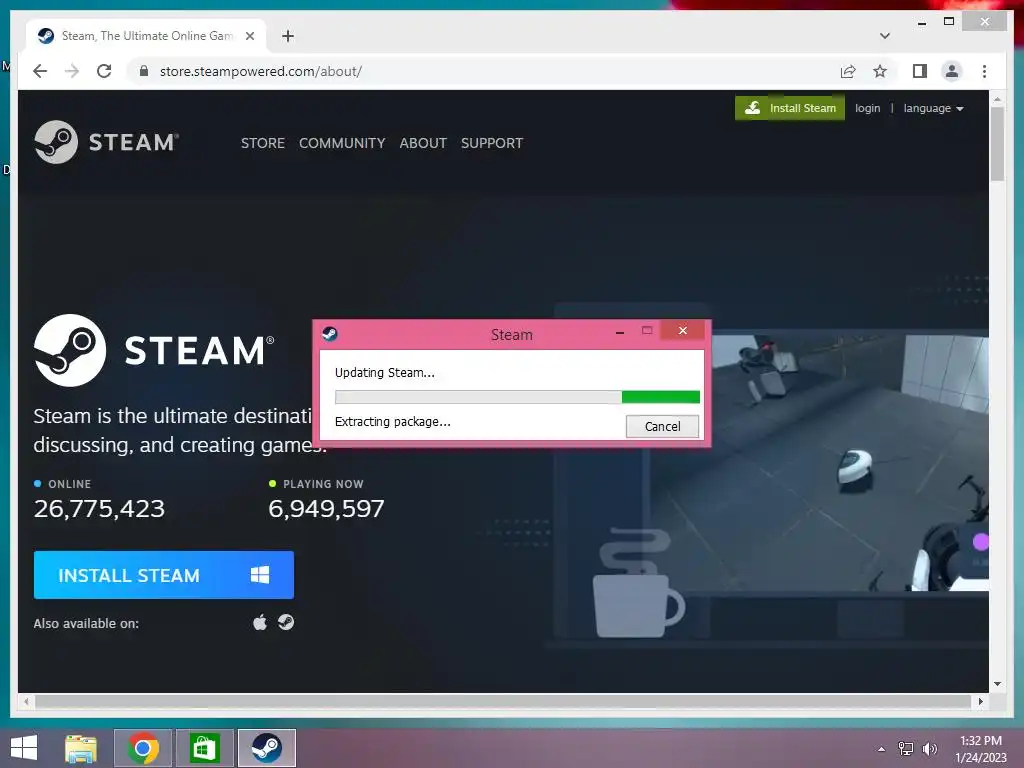Screen dimensions: 1024x768
Task: Open the Chrome three-dot menu
Action: point(984,71)
